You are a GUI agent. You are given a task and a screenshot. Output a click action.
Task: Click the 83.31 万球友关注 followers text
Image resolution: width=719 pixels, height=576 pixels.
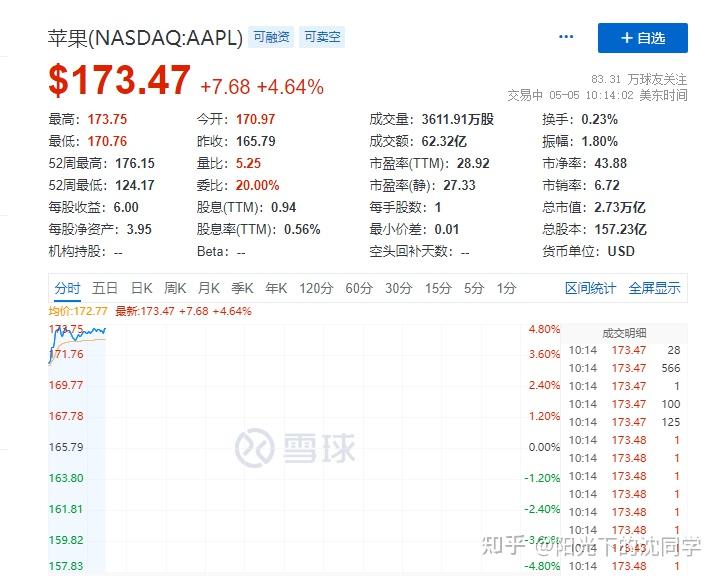click(x=639, y=79)
